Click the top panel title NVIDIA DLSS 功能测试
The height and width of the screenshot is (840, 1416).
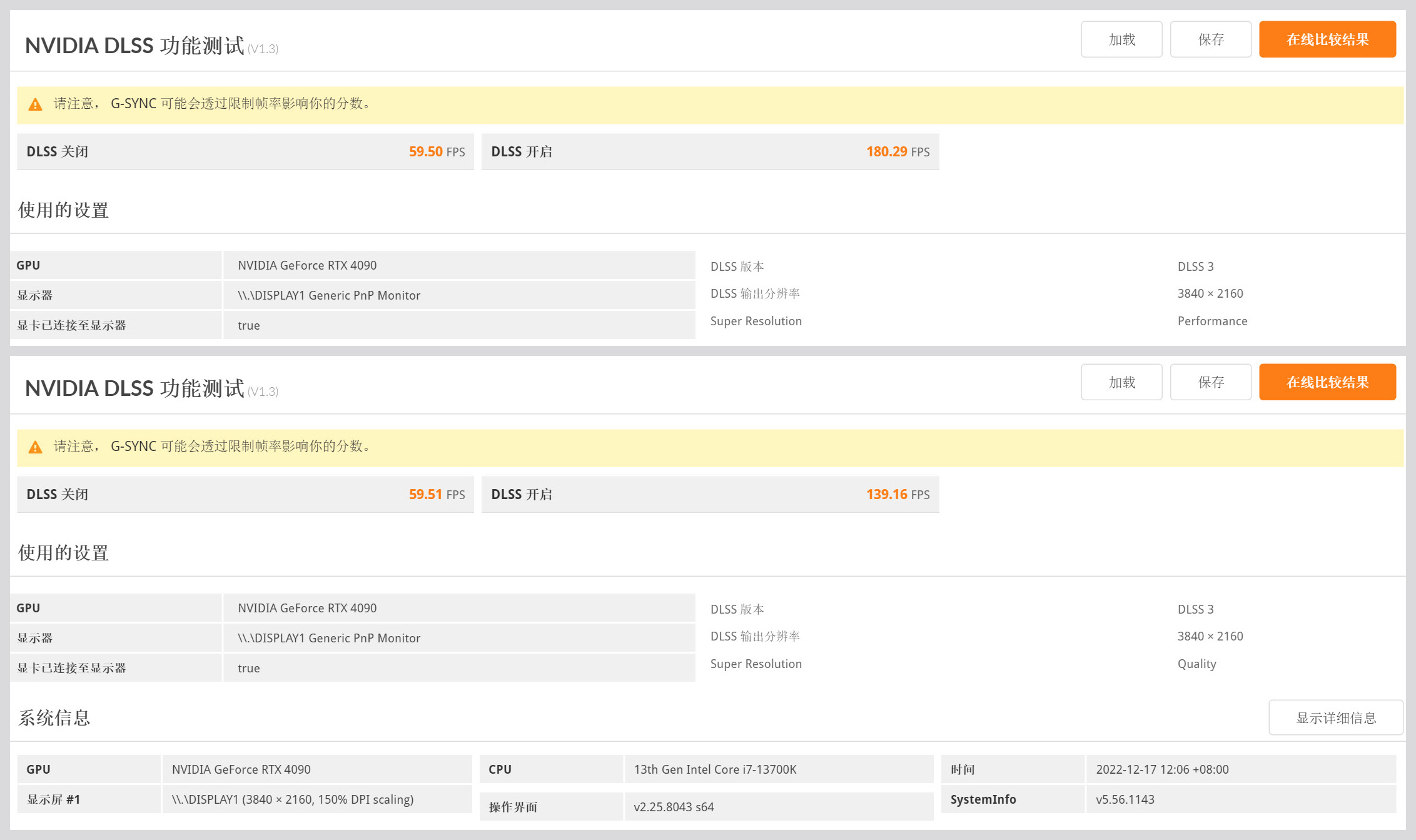[x=134, y=46]
